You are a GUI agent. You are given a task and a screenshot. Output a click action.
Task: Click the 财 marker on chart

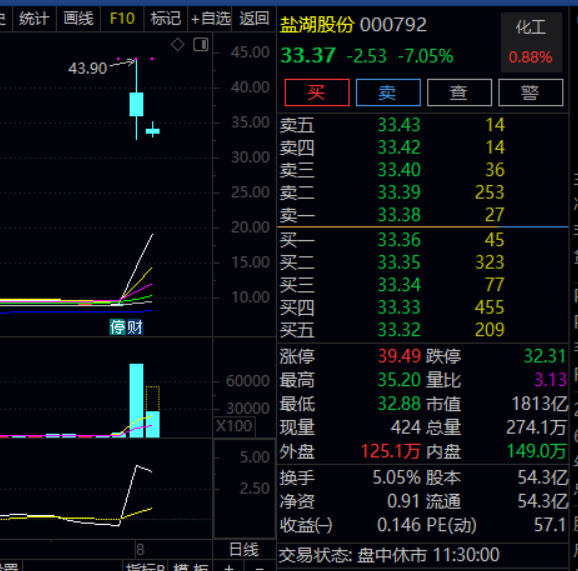pyautogui.click(x=135, y=327)
